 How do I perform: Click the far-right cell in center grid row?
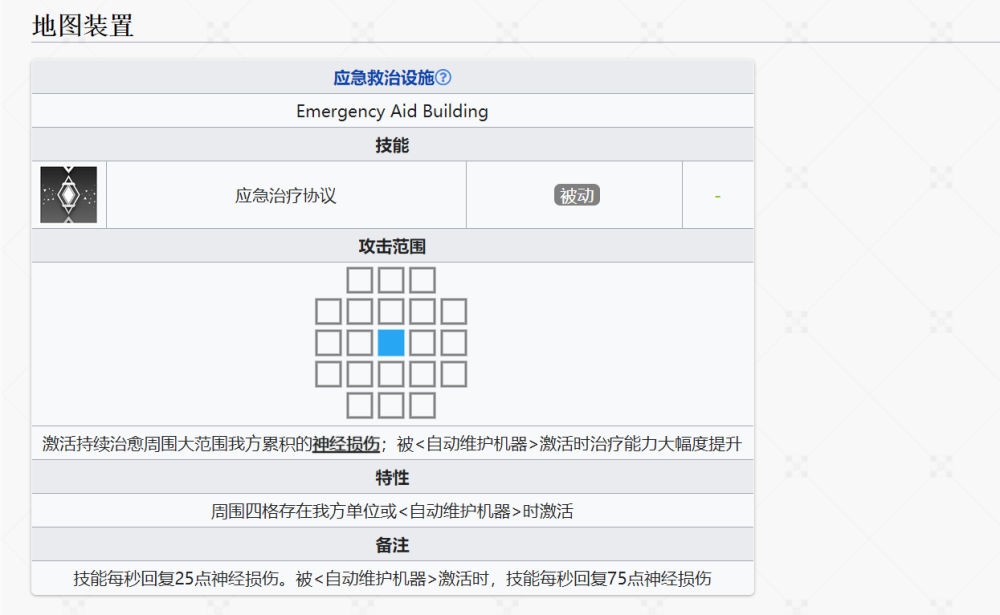453,343
